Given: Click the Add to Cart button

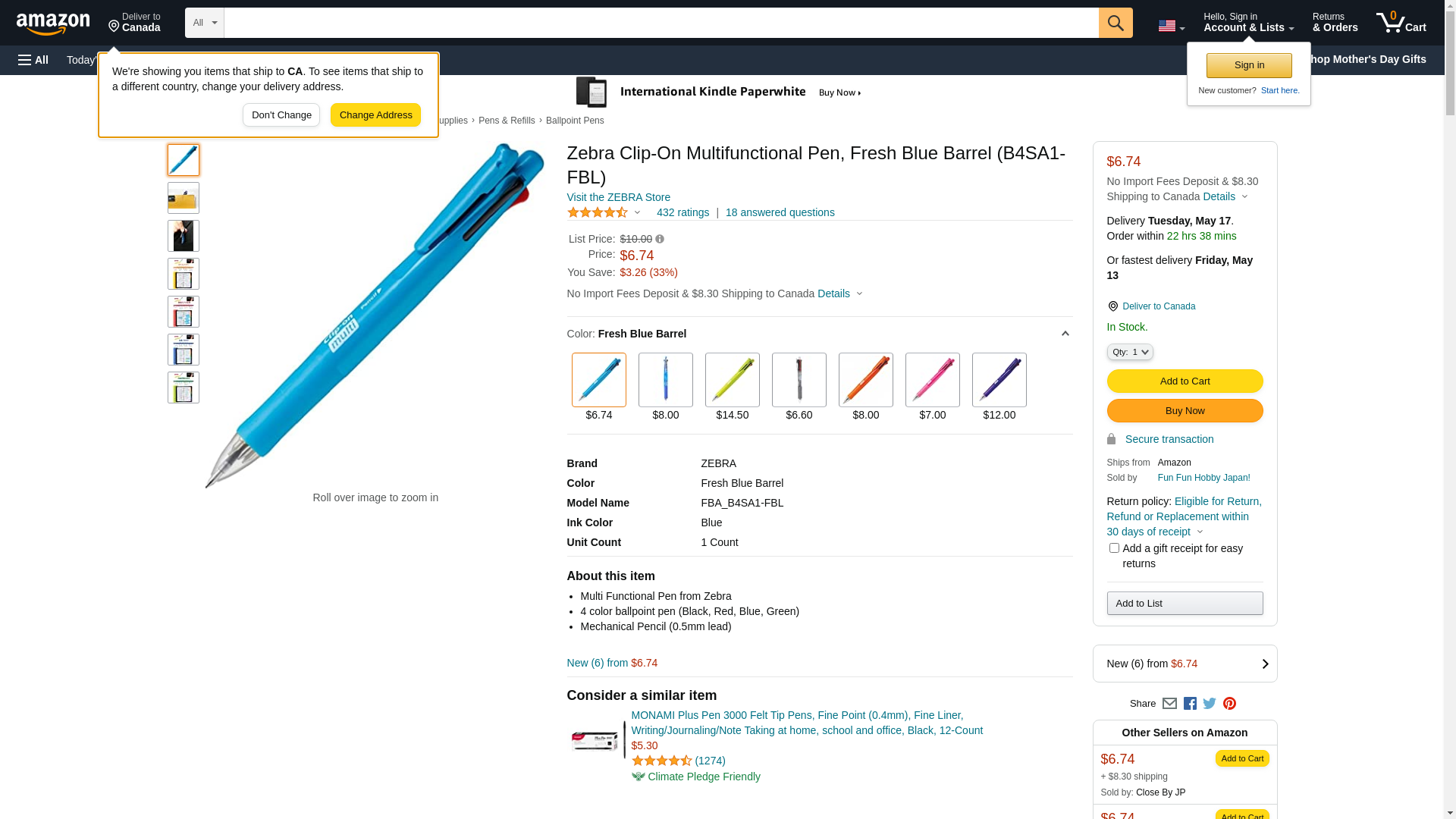Looking at the screenshot, I should click(1185, 381).
